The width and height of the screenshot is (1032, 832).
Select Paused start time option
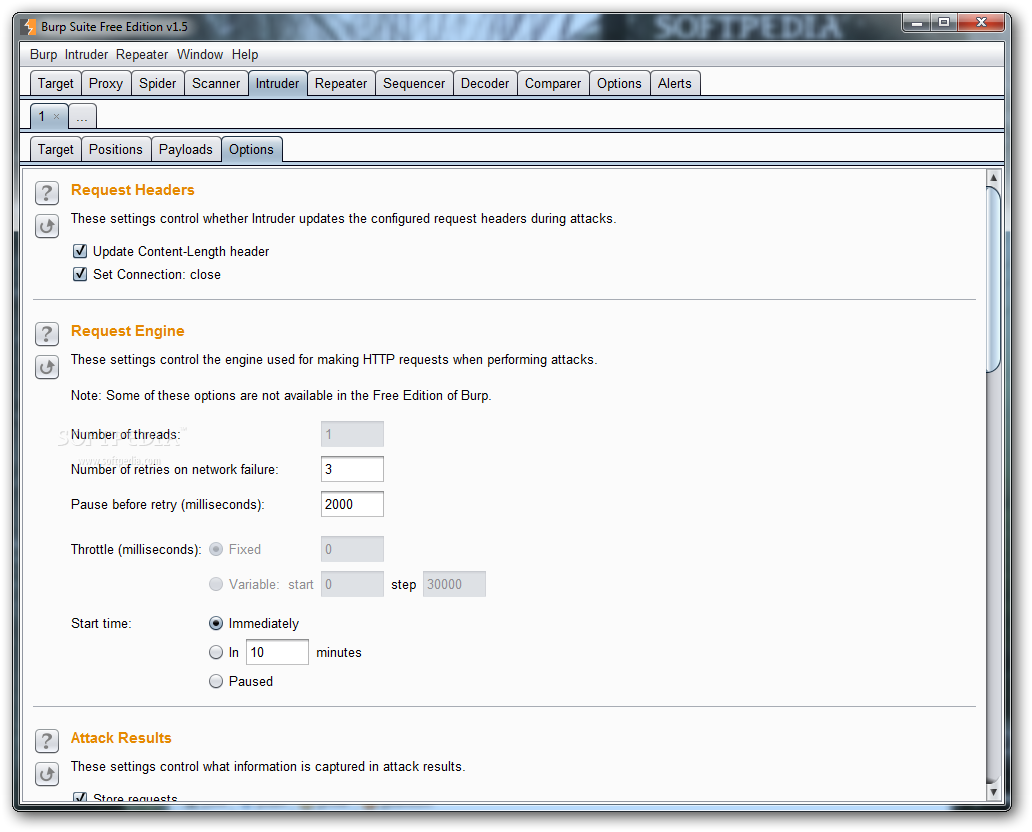pos(216,681)
